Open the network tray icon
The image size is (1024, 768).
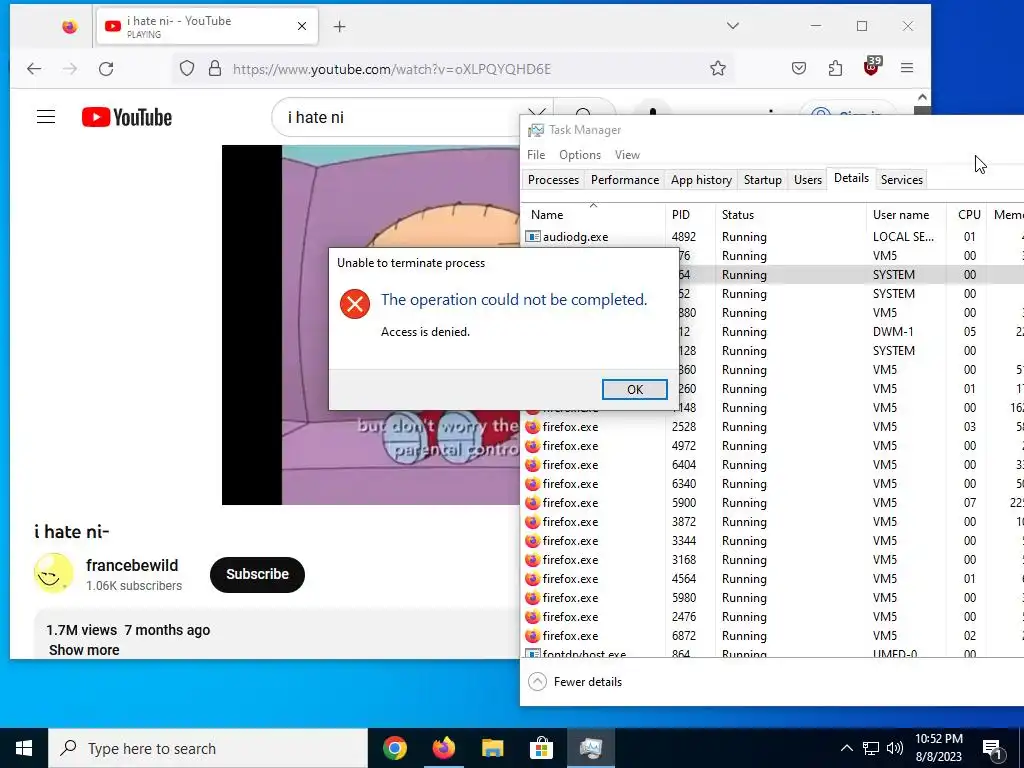pos(871,748)
